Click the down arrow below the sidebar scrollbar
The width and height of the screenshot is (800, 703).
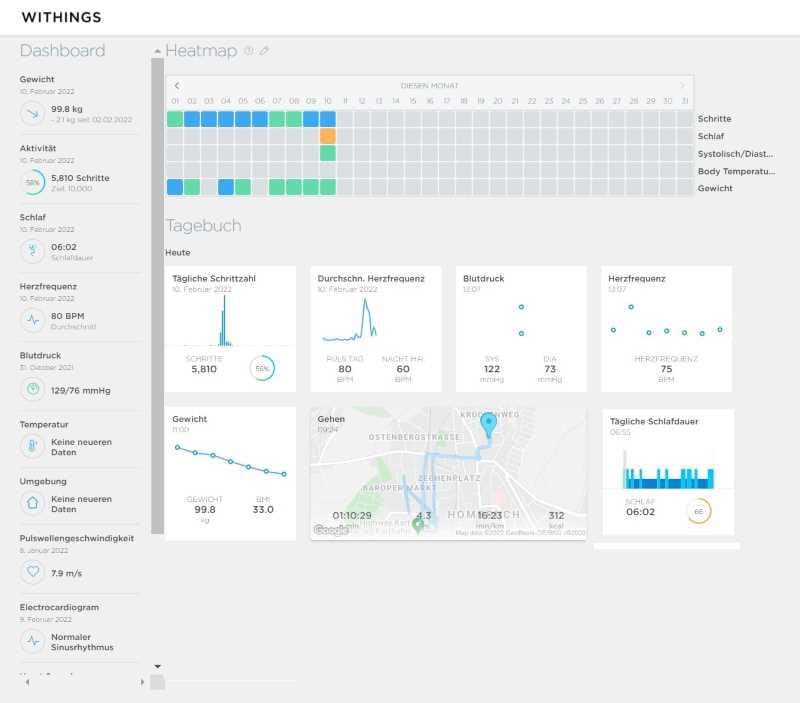pos(158,666)
